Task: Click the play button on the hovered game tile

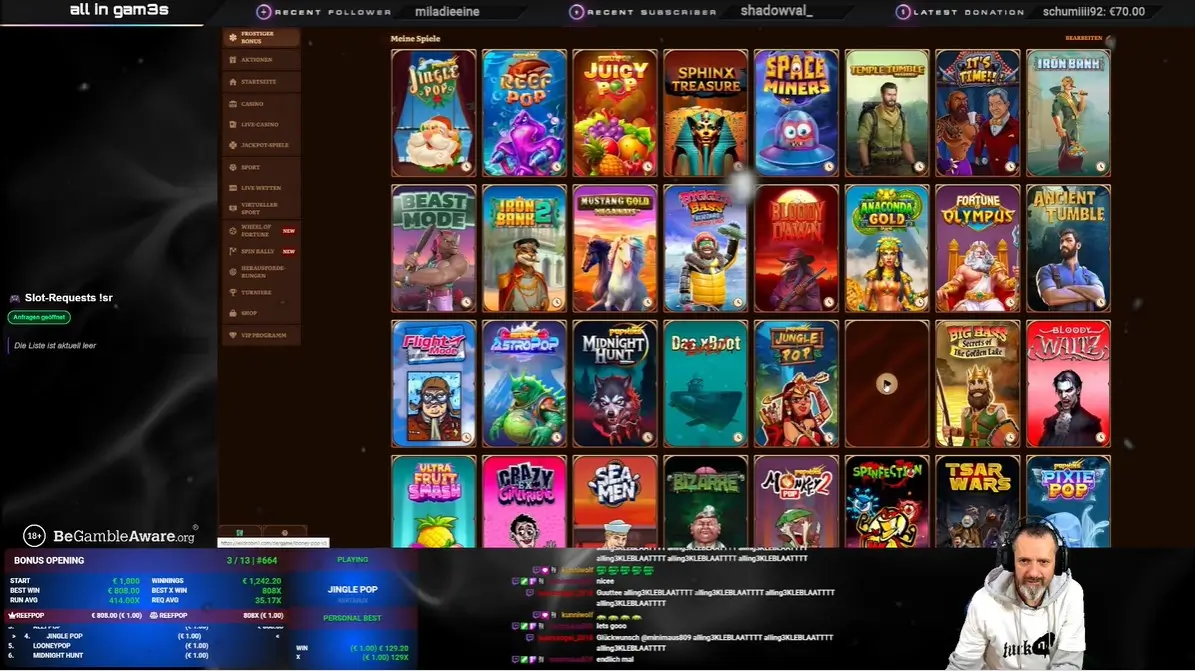Action: click(886, 384)
